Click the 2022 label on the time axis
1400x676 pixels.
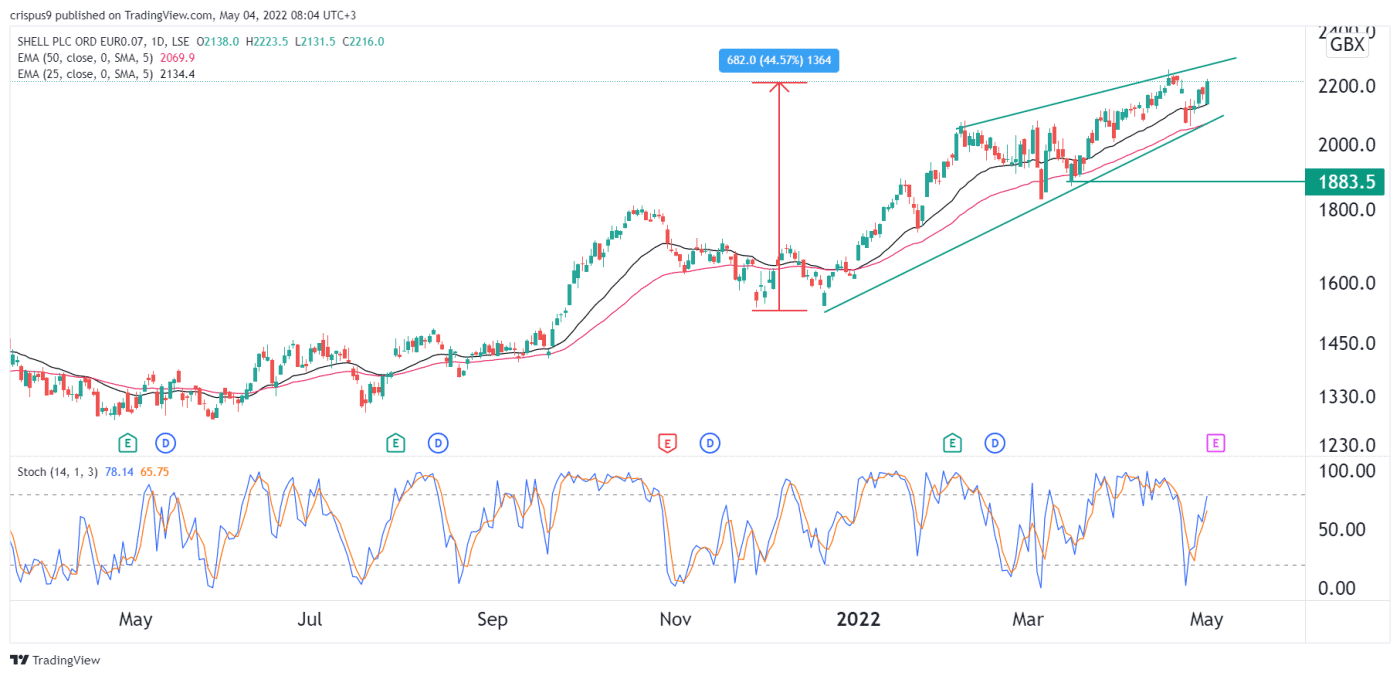pos(858,620)
